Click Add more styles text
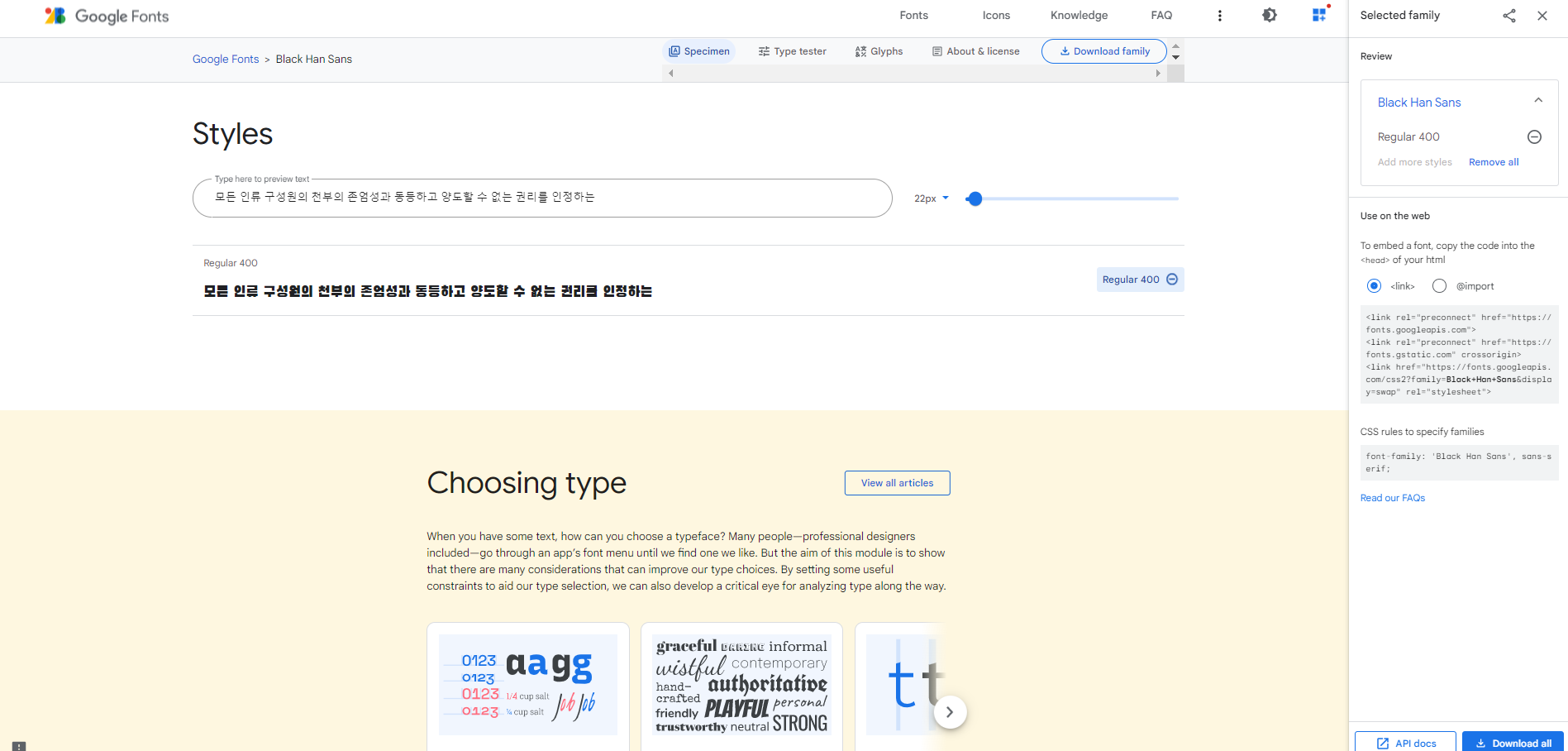The width and height of the screenshot is (1568, 751). [1415, 162]
